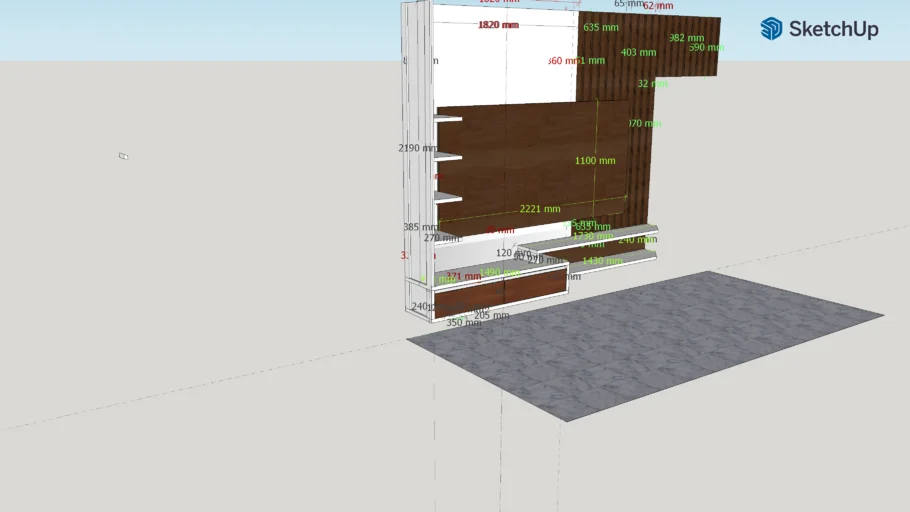Select the "65 mm" dimension at top
This screenshot has height=512, width=910.
click(x=629, y=3)
